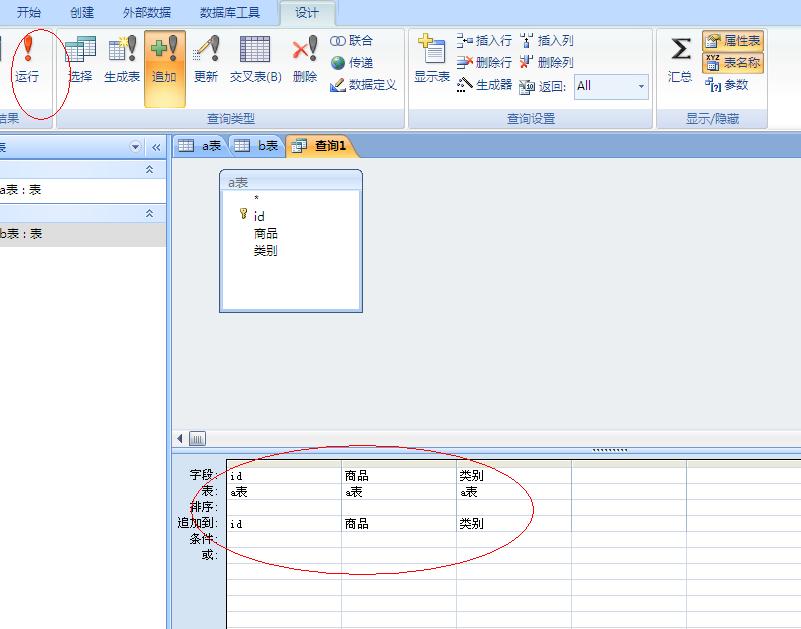The width and height of the screenshot is (801, 629).
Task: Switch to the 更新 update query
Action: pos(206,59)
